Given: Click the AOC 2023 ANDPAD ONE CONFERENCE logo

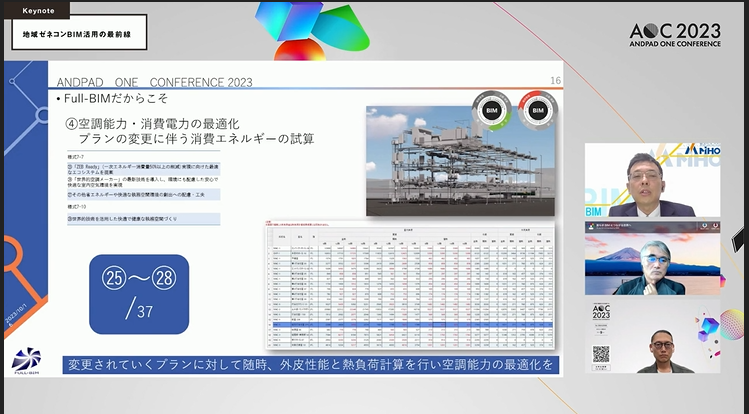Looking at the screenshot, I should tap(675, 35).
